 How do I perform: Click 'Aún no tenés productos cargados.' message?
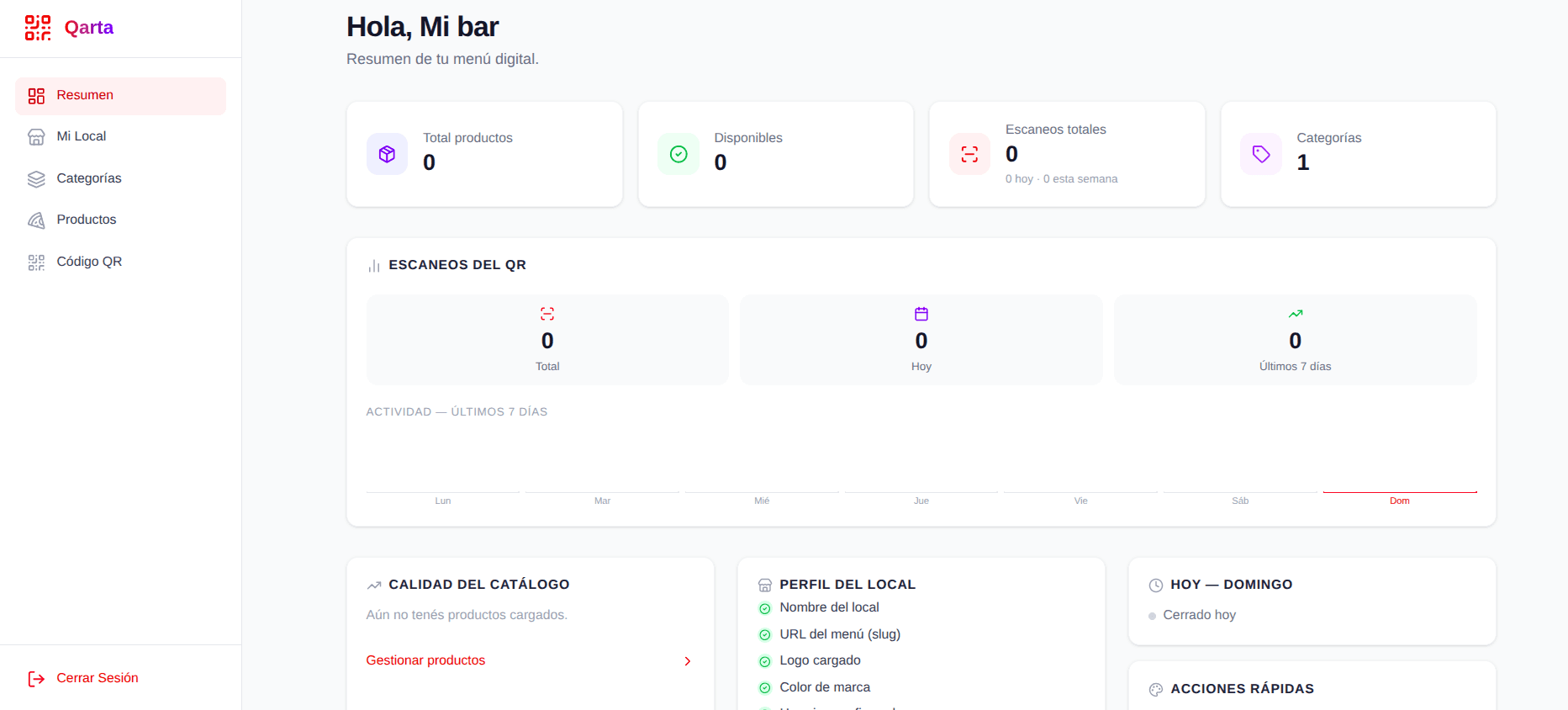click(x=467, y=615)
